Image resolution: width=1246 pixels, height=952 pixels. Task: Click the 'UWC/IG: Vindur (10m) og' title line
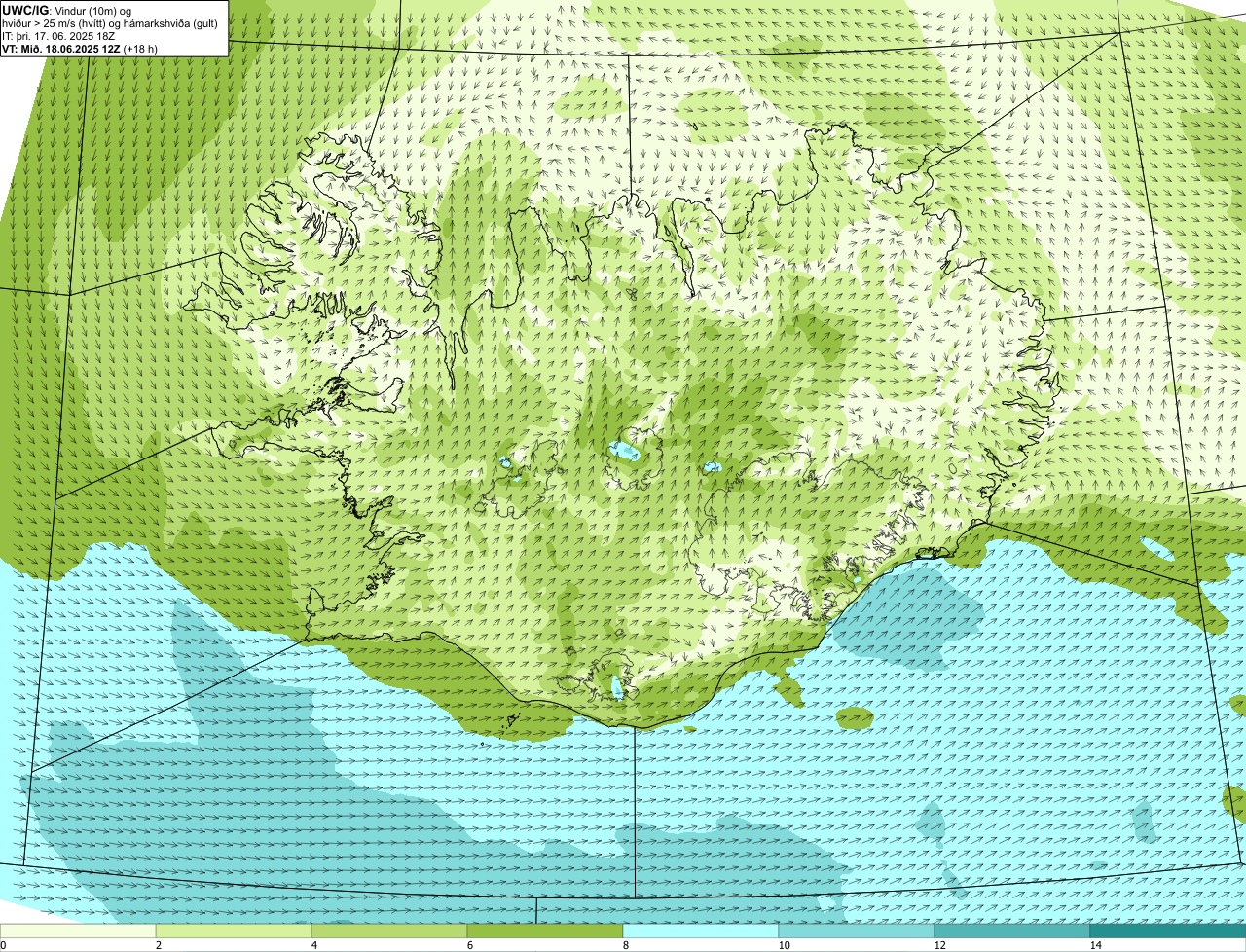(68, 11)
